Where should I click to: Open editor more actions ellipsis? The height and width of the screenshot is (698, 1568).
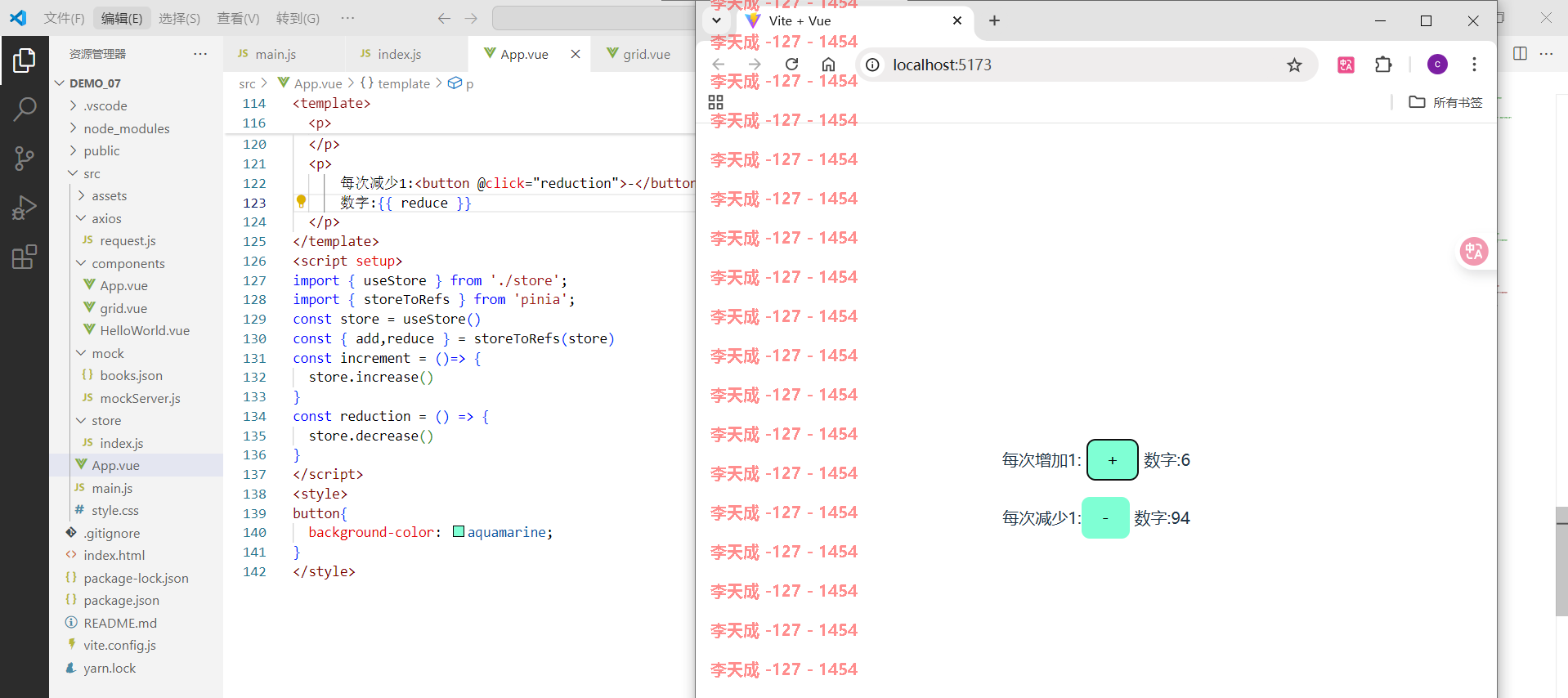[1546, 53]
